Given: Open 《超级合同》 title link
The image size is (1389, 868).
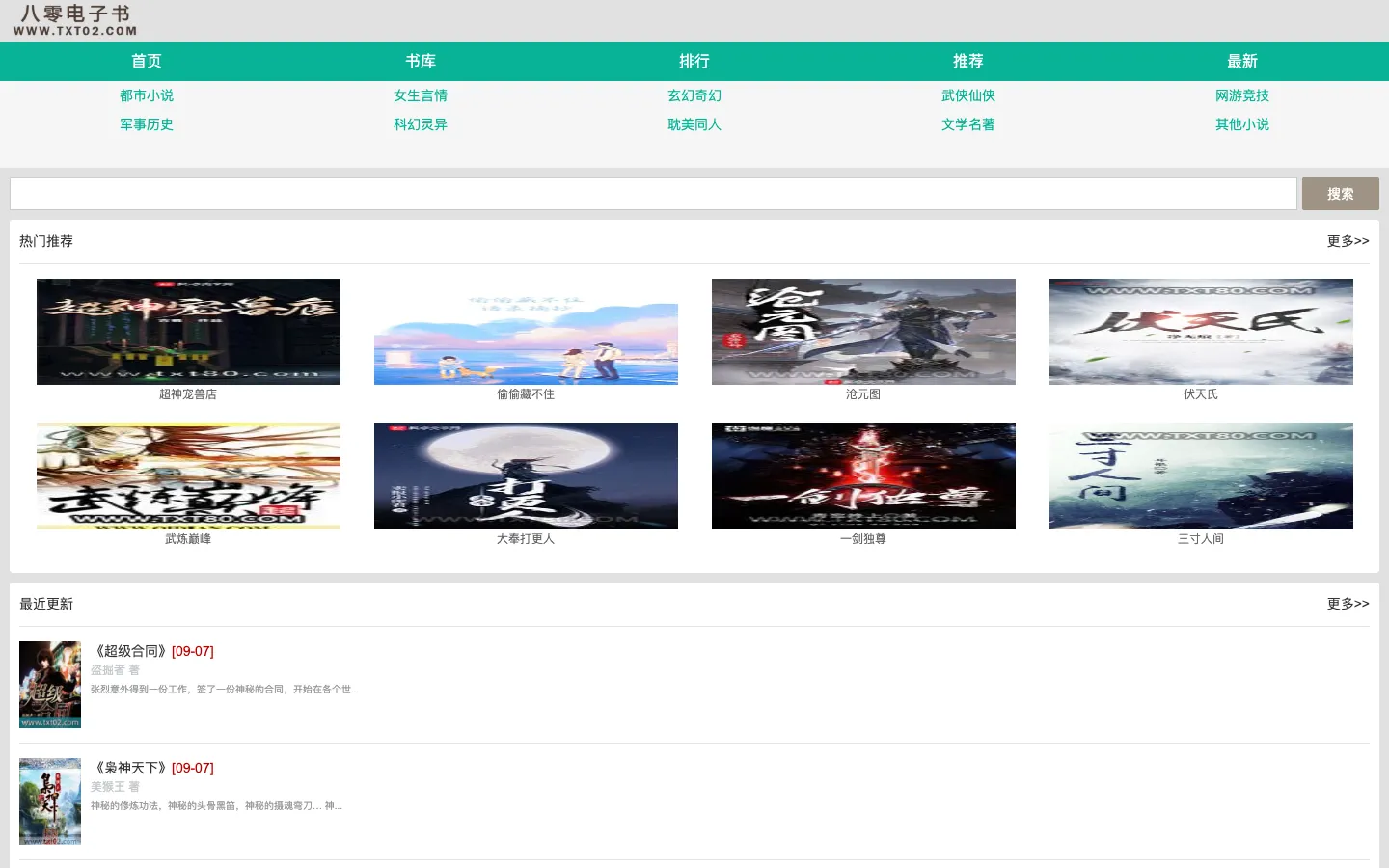Looking at the screenshot, I should click(x=131, y=651).
